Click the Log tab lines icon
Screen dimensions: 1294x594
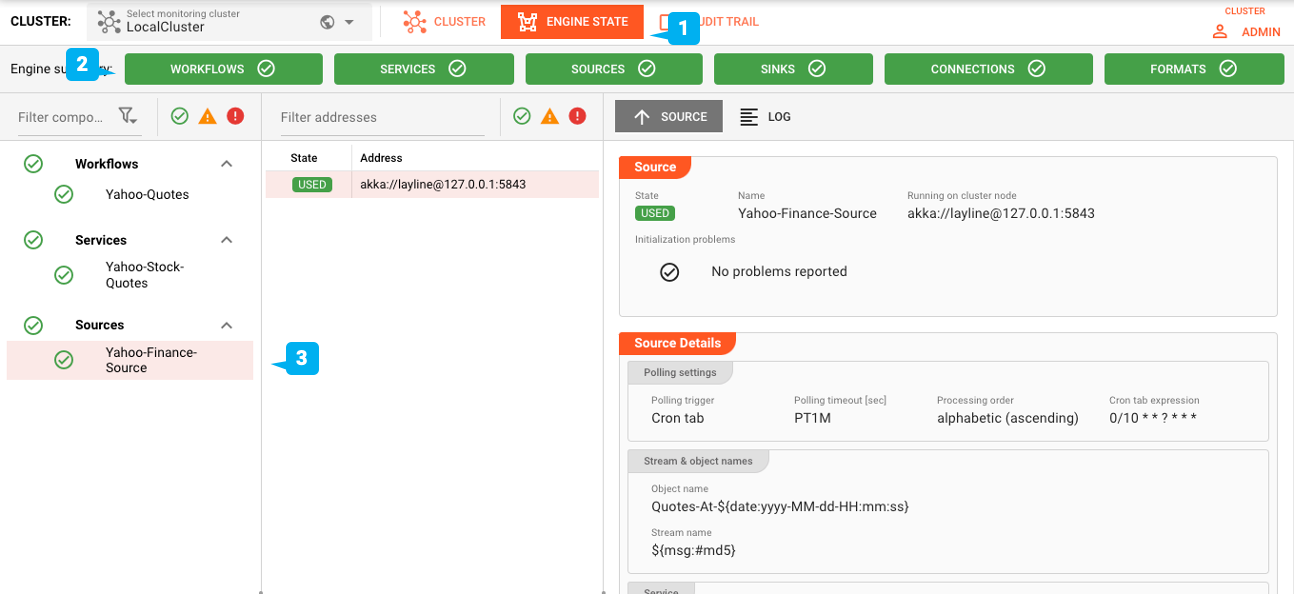click(x=749, y=117)
